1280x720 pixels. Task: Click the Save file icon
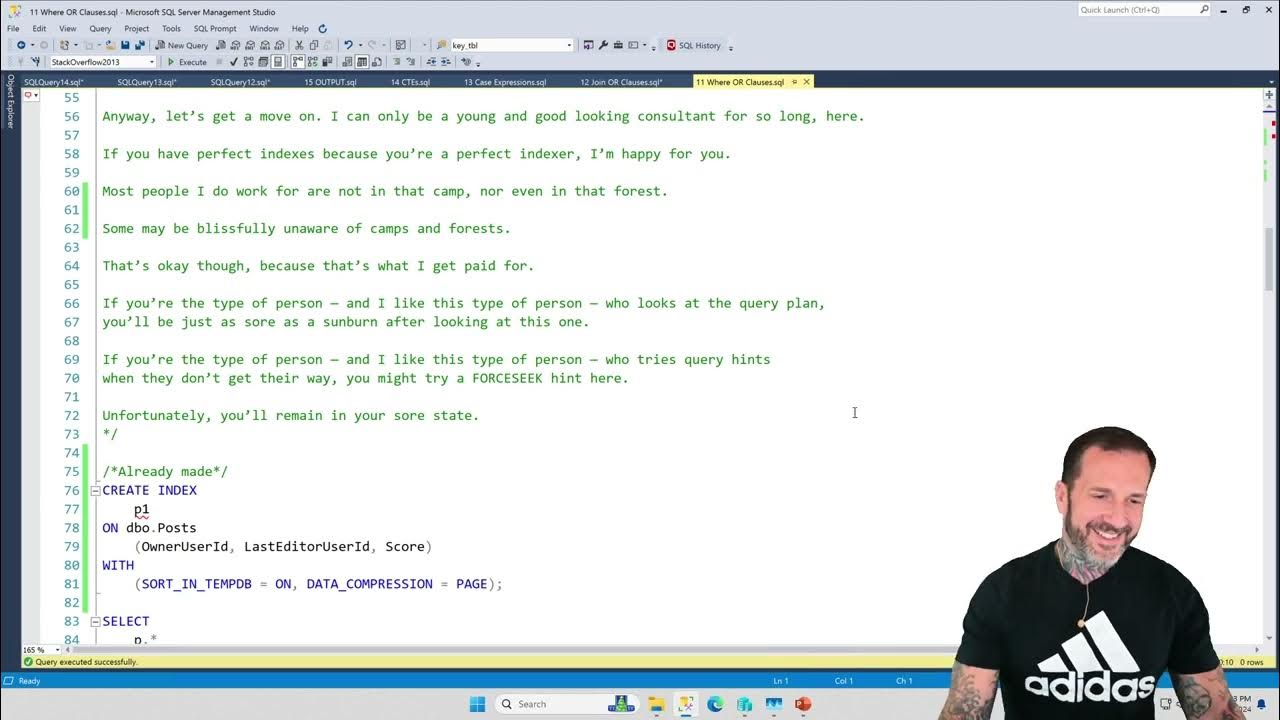coord(125,45)
